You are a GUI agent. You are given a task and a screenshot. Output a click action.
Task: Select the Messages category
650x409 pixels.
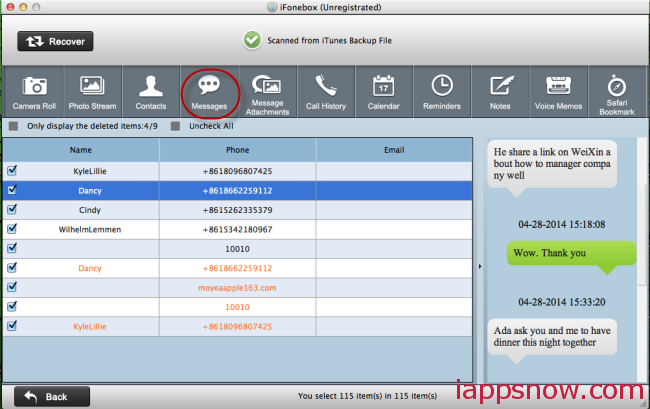point(209,92)
